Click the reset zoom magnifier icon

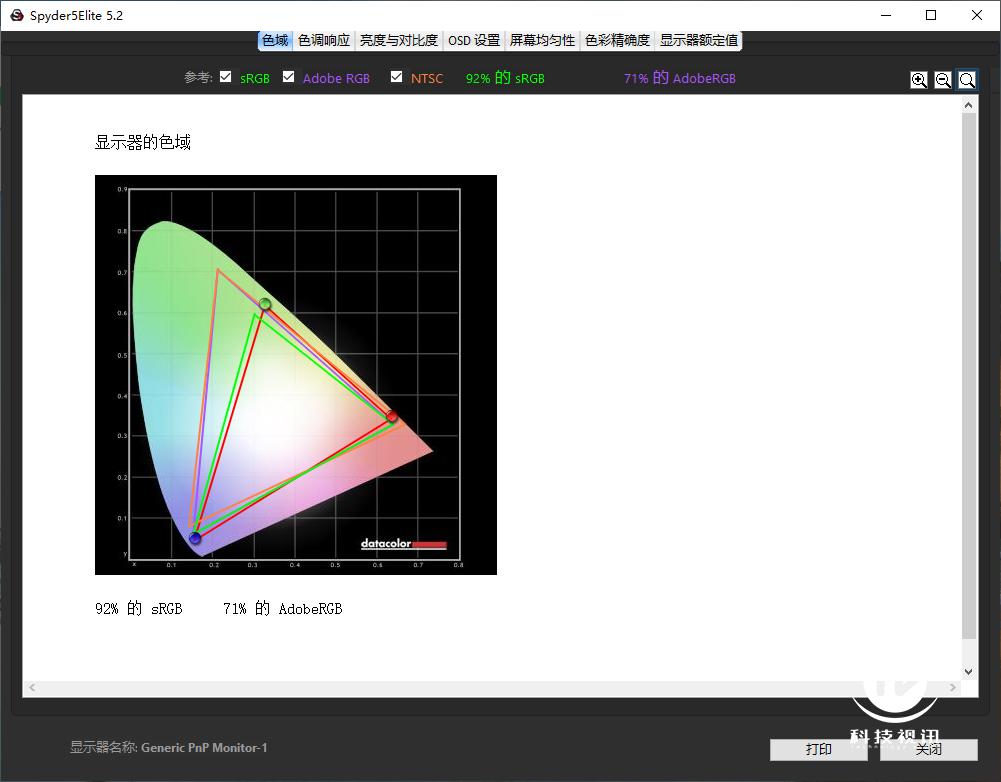(967, 80)
